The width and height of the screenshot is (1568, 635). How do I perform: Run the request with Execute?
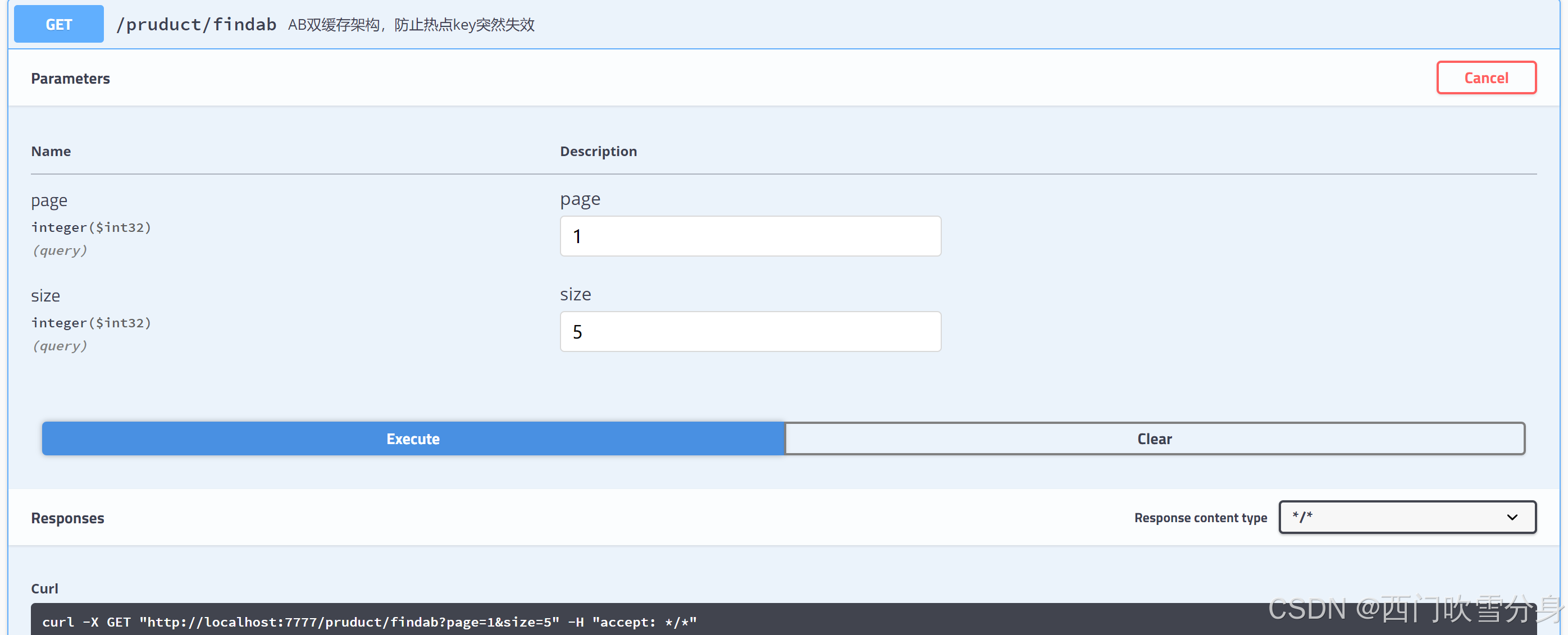(413, 438)
